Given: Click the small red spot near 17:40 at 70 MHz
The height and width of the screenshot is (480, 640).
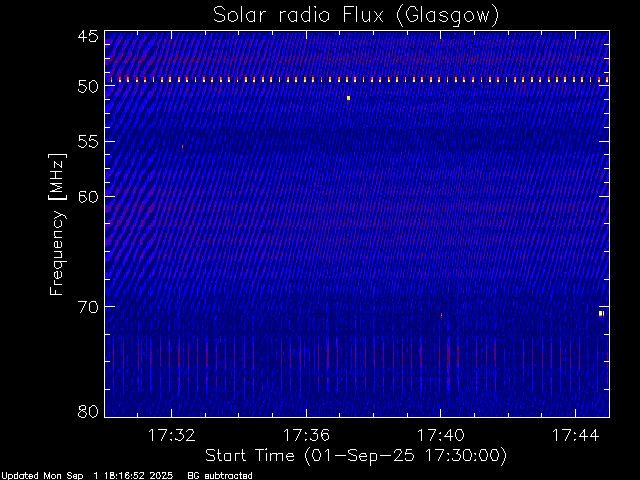Looking at the screenshot, I should 441,315.
